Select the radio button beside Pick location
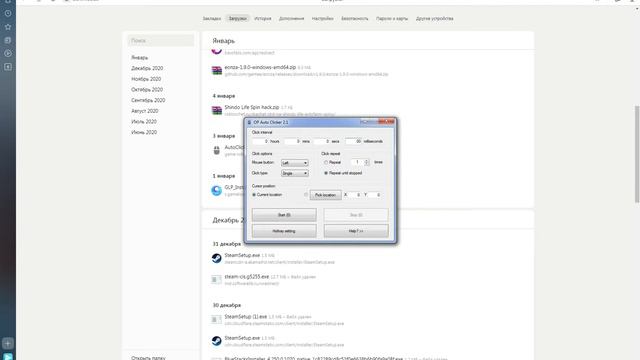Screen dimensions: 640x360 306,195
